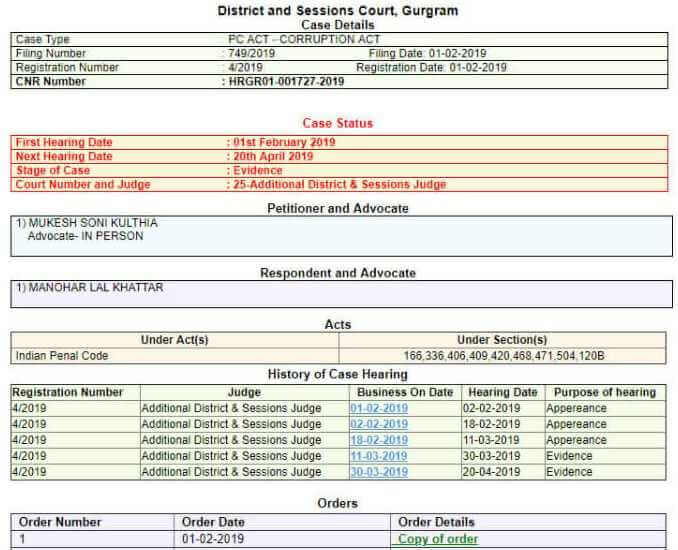Click the Registration Date 01-02-2019 text
Image resolution: width=678 pixels, height=550 pixels.
tap(431, 67)
